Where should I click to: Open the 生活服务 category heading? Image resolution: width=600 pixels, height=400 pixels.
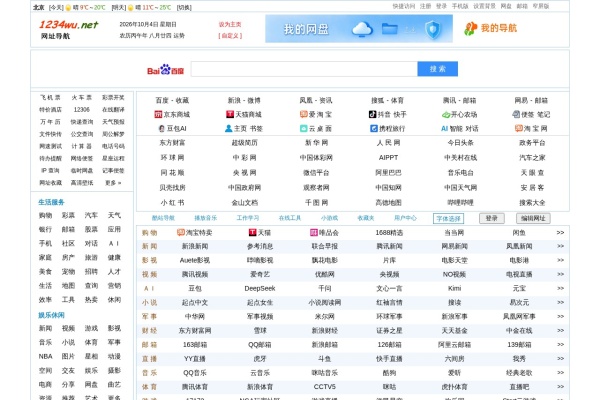51,202
